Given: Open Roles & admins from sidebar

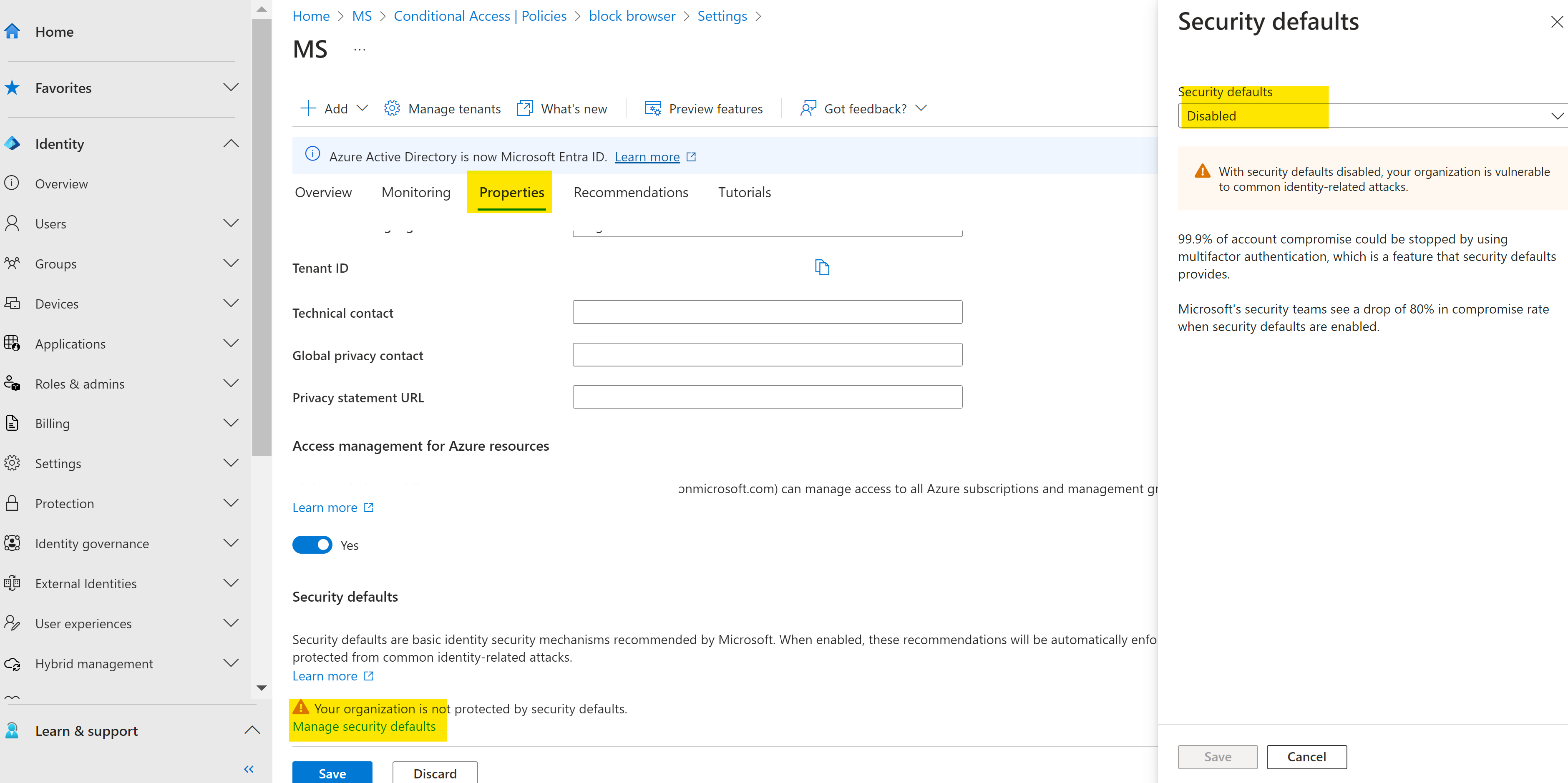Looking at the screenshot, I should coord(12,383).
